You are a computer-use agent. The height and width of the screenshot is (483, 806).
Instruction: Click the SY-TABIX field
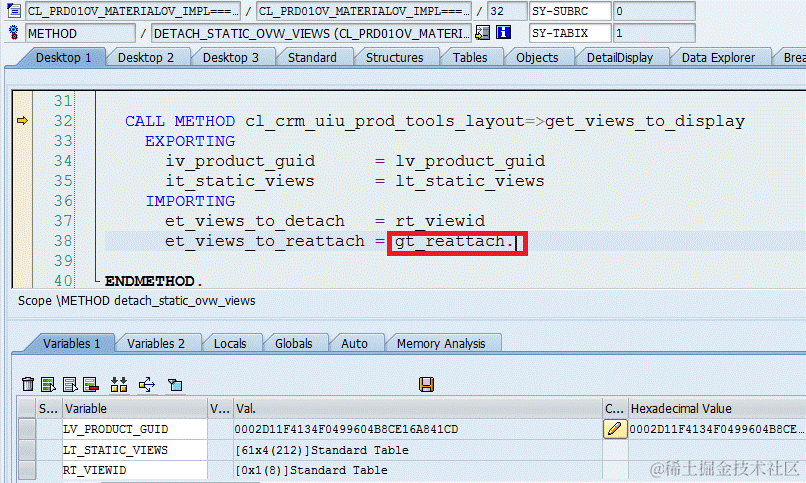click(570, 33)
